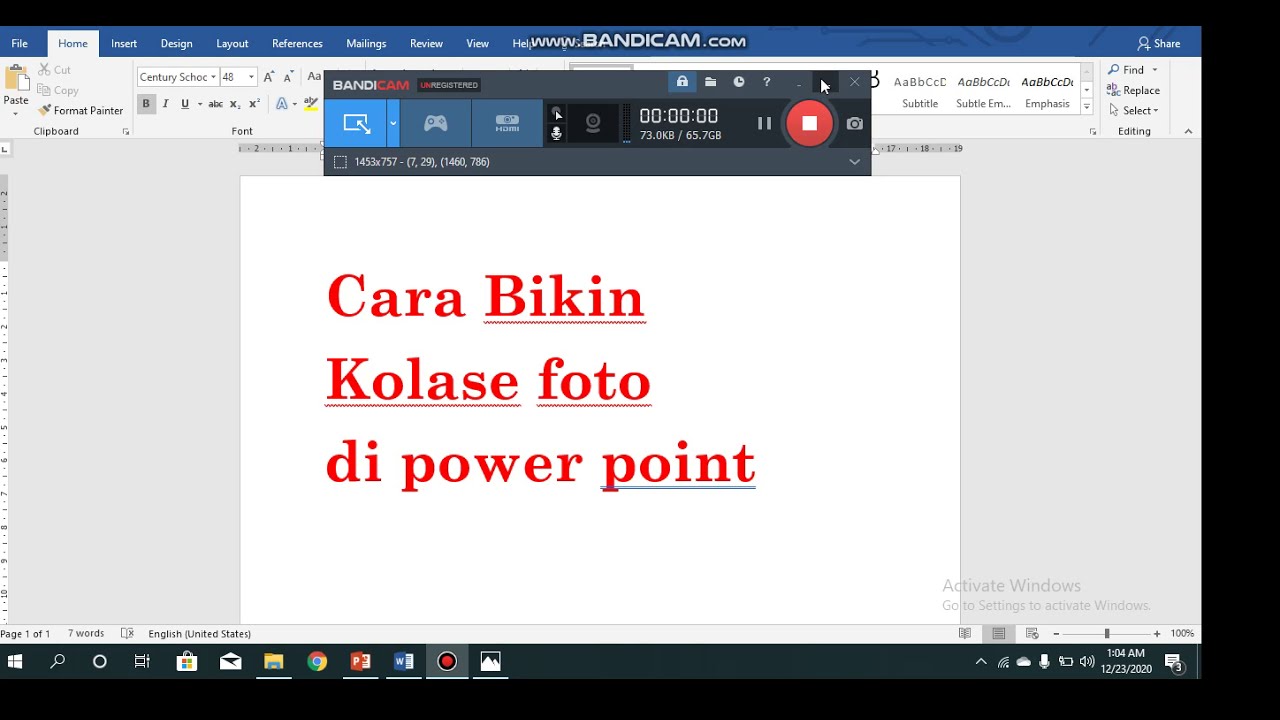Open the File tab
This screenshot has width=1280, height=720.
(20, 44)
